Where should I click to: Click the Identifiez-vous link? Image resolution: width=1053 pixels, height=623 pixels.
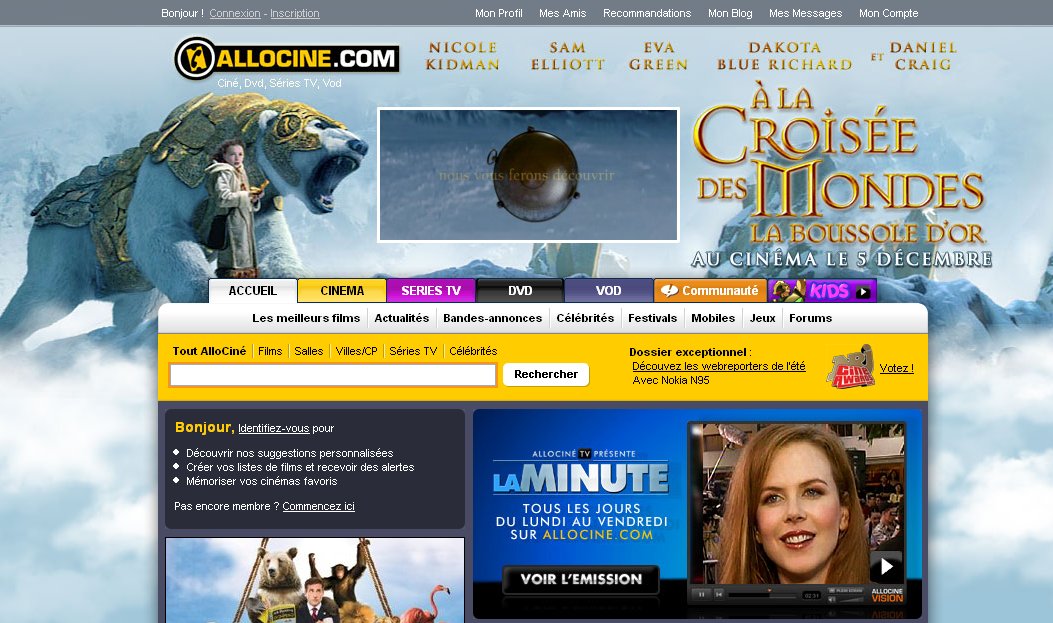pyautogui.click(x=273, y=428)
